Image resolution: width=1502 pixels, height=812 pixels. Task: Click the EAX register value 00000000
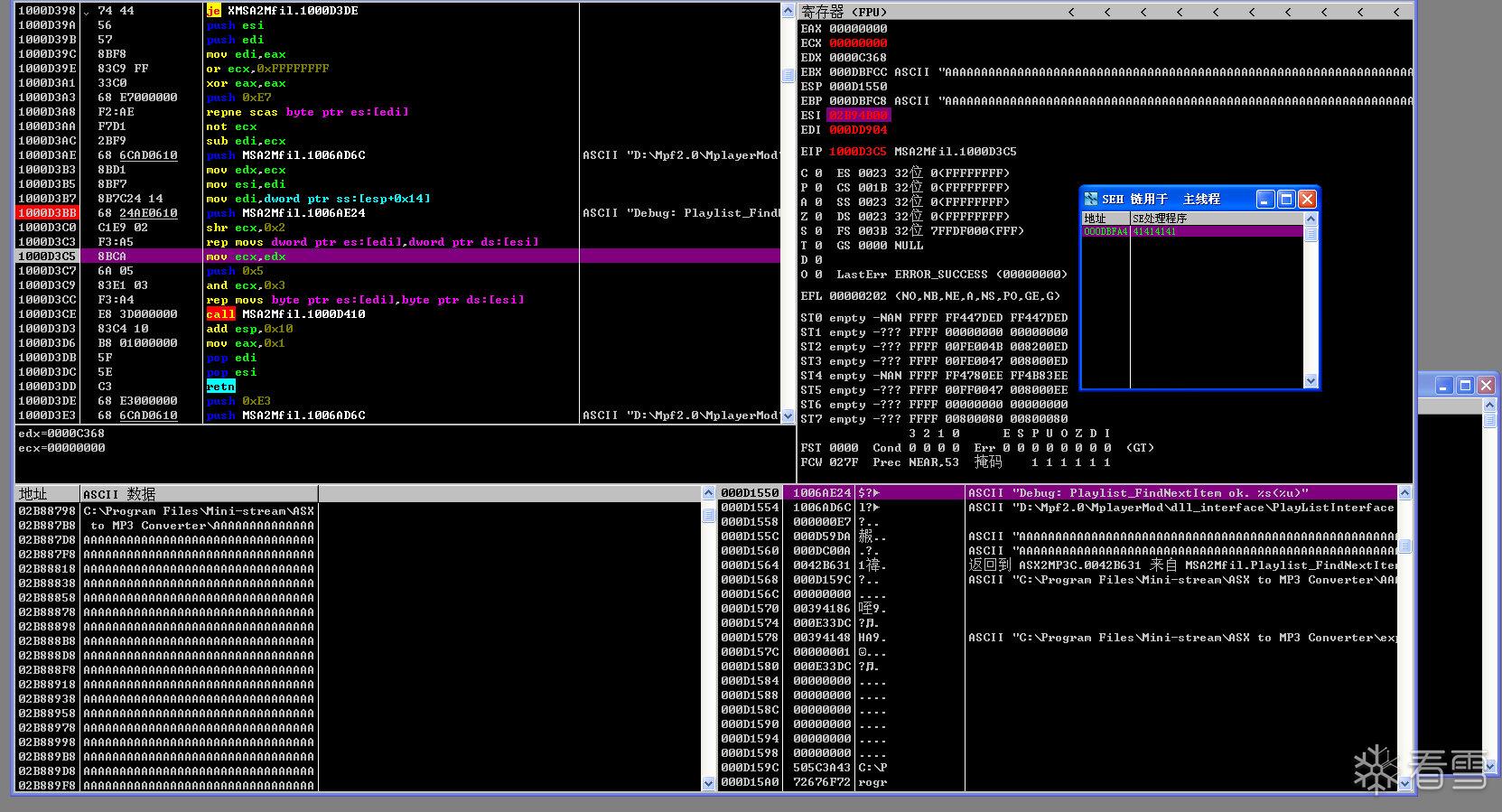pyautogui.click(x=858, y=29)
